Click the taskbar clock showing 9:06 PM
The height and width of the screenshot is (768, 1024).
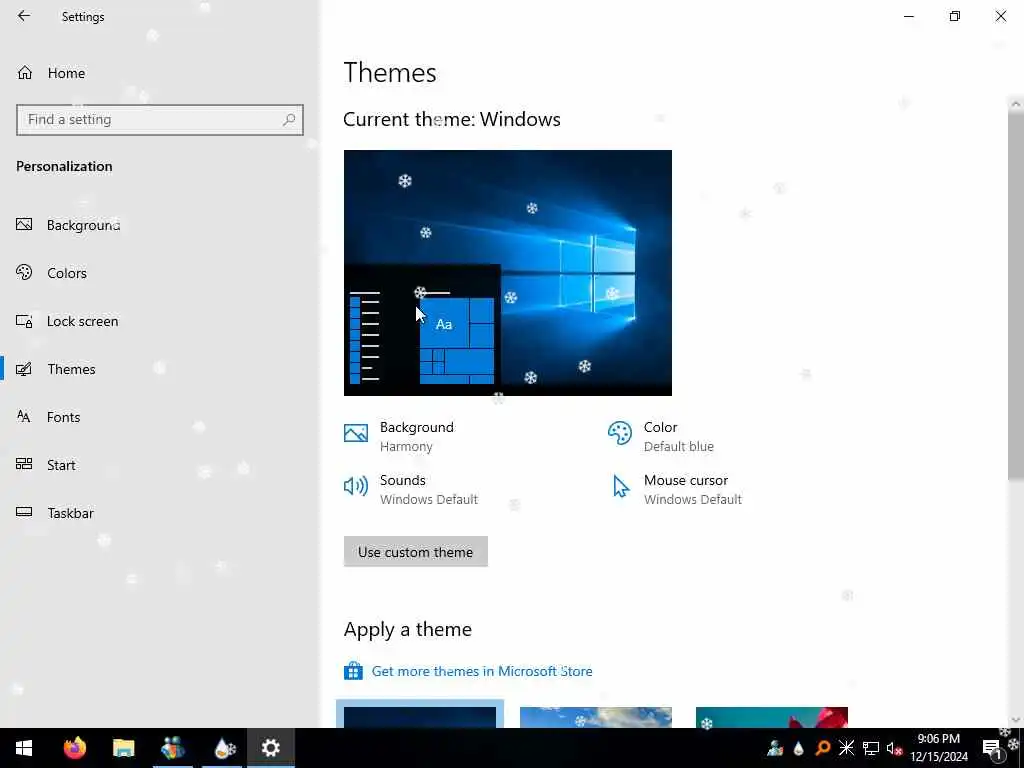[x=939, y=748]
